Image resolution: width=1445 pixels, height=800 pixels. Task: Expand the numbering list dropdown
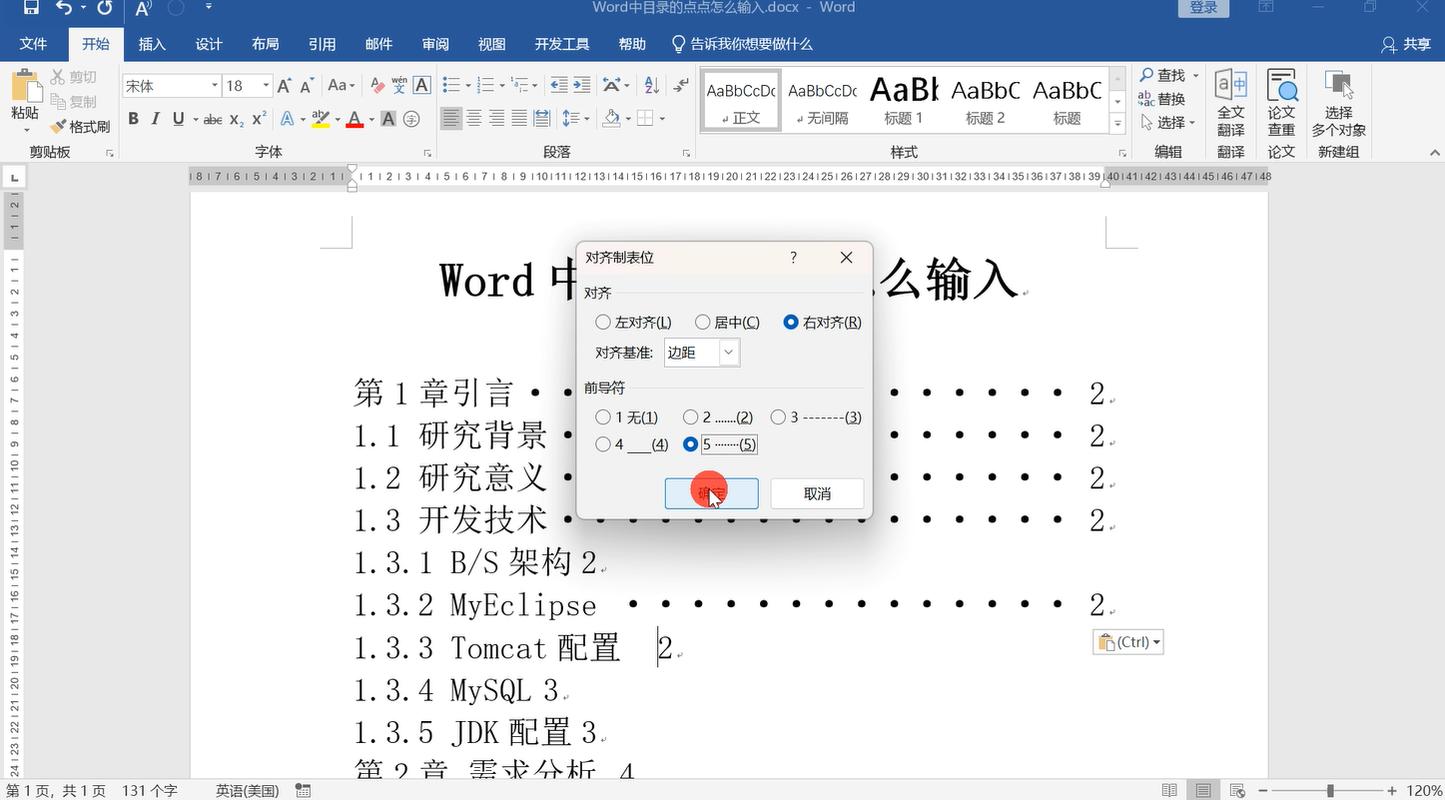coord(502,86)
